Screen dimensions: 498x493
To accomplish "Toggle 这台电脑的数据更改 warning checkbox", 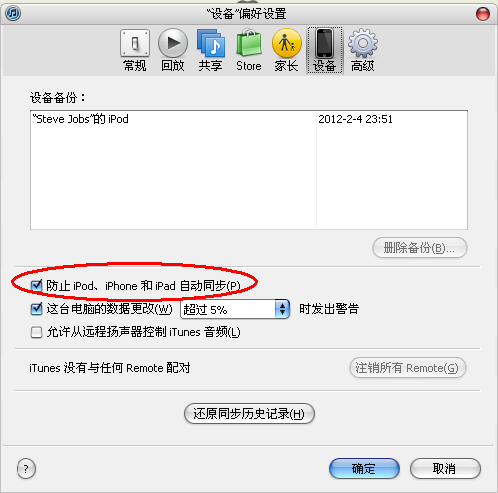I will (x=36, y=309).
